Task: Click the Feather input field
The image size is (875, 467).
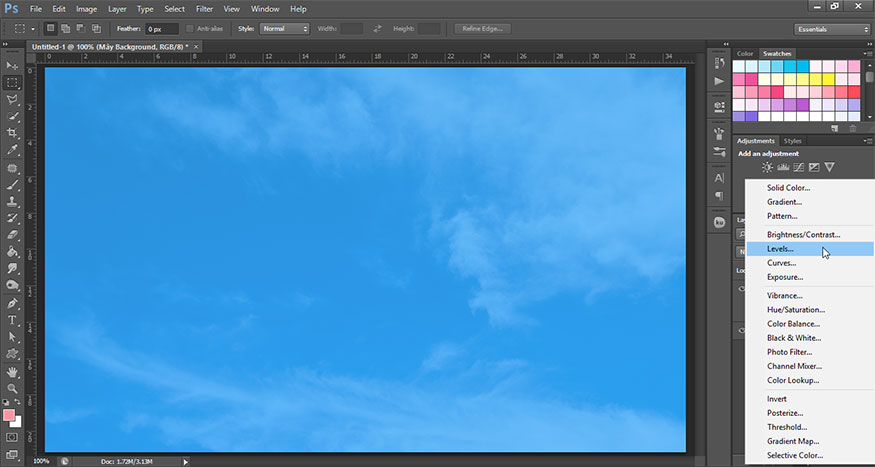Action: point(162,28)
